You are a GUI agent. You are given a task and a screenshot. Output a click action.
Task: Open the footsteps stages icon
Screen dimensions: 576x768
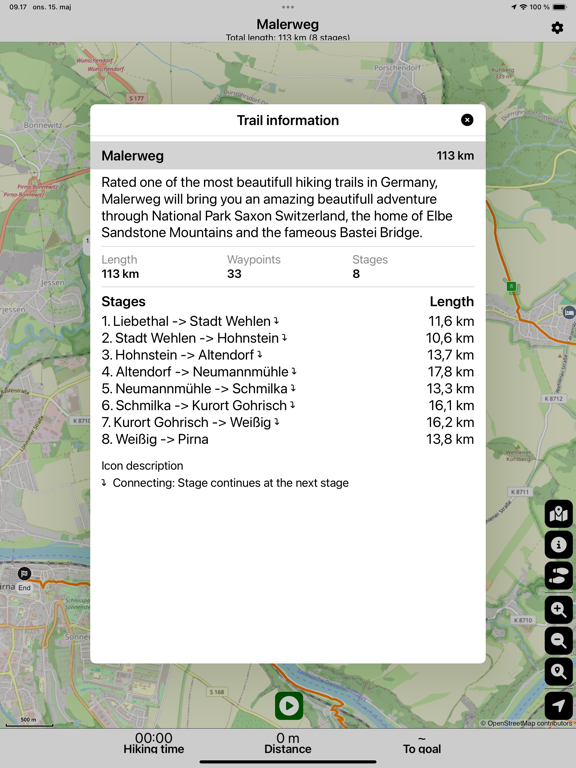(x=559, y=576)
